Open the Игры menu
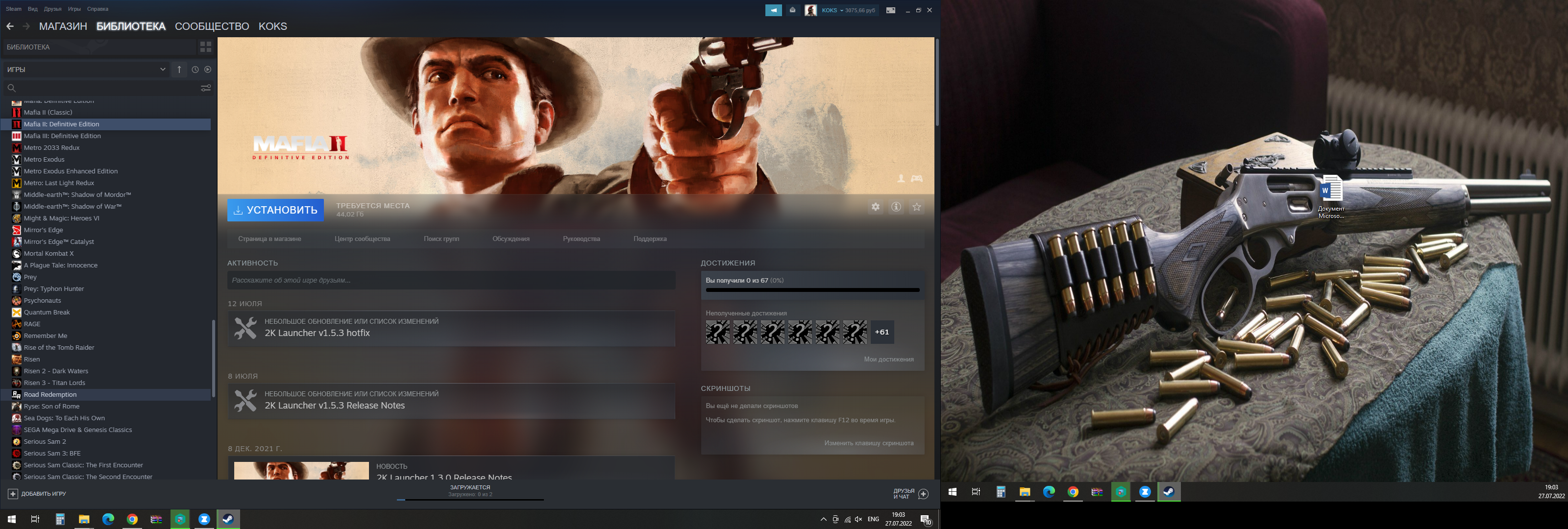Viewport: 1568px width, 529px height. (74, 9)
